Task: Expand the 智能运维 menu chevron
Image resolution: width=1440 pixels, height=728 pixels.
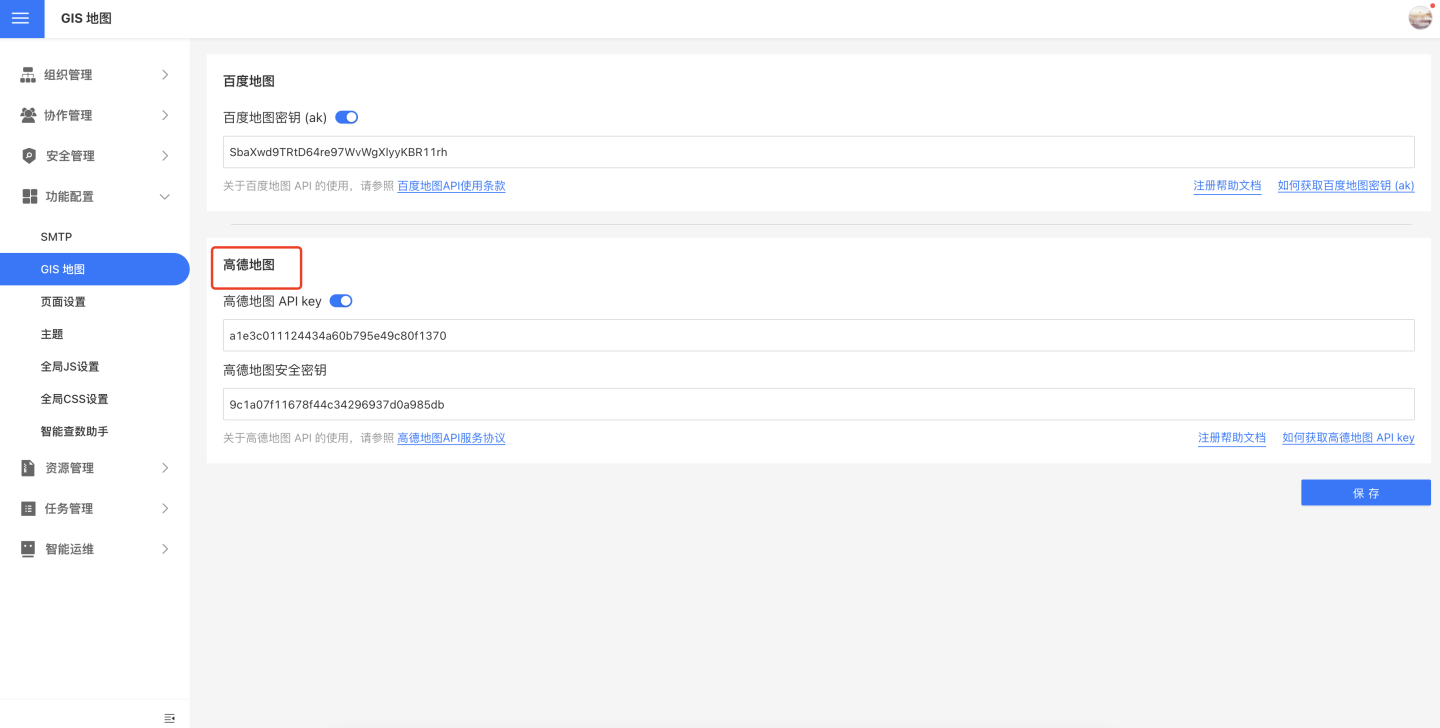Action: click(165, 549)
